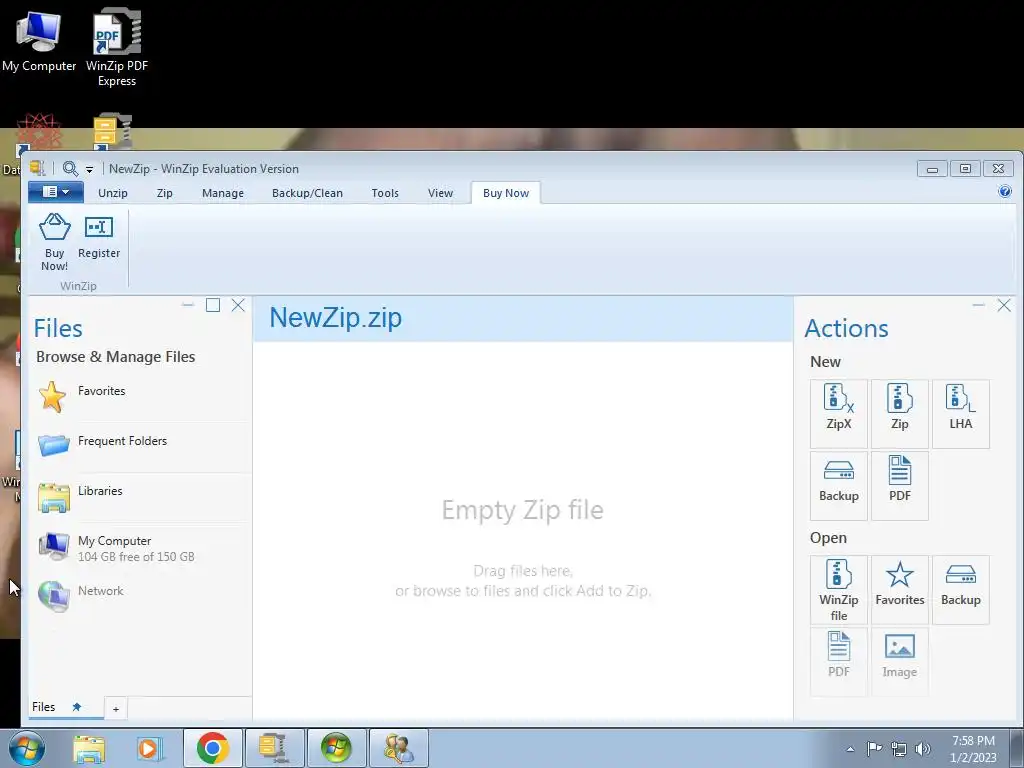Image resolution: width=1024 pixels, height=768 pixels.
Task: Minimize the Files pane
Action: click(188, 305)
